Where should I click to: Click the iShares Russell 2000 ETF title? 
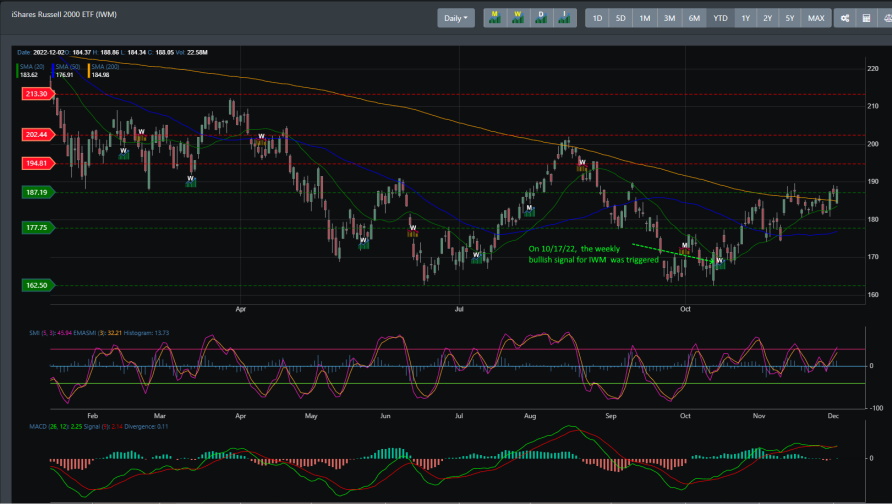[x=64, y=14]
